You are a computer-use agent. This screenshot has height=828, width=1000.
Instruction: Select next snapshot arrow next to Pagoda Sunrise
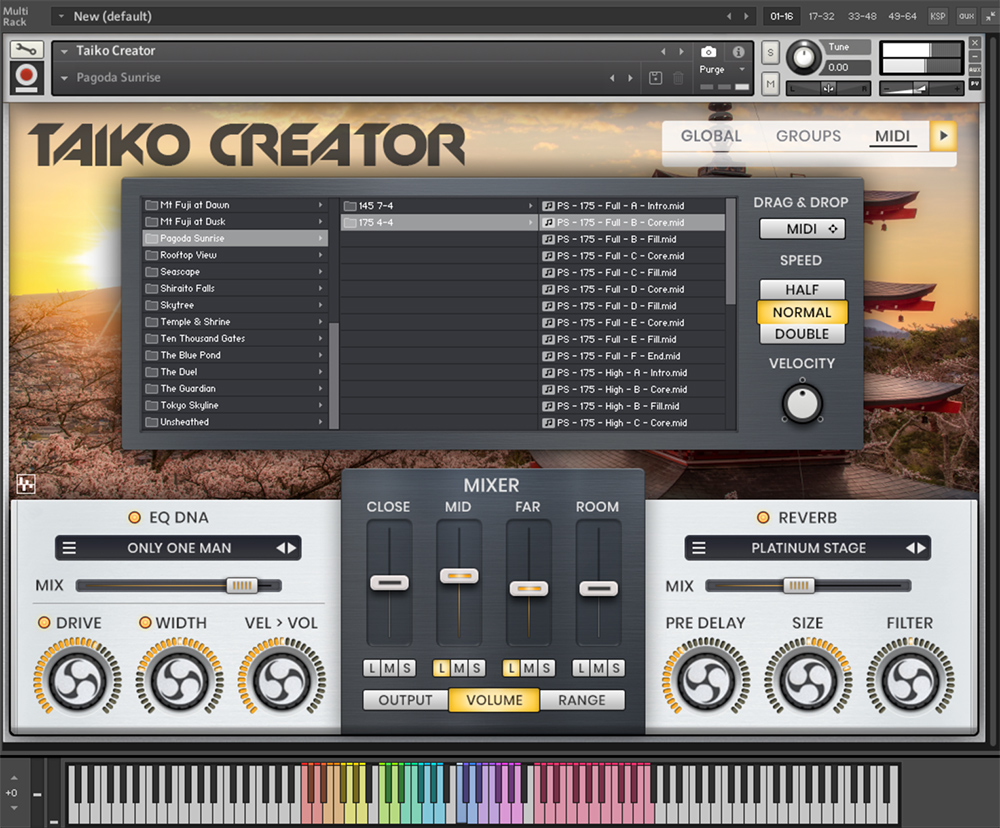(630, 78)
